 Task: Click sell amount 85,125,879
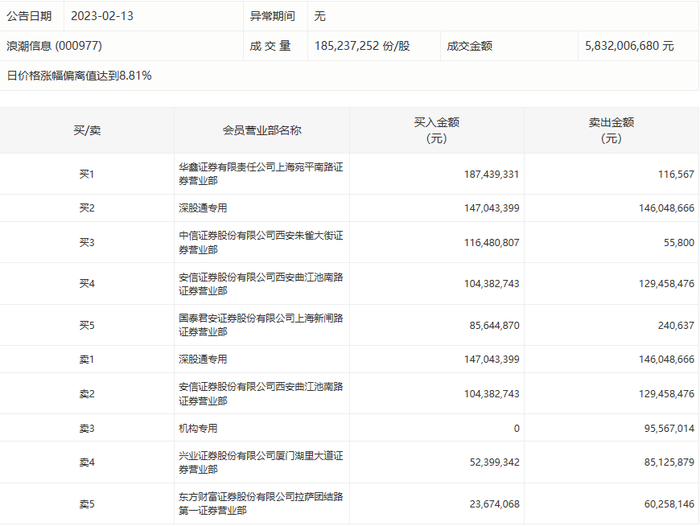[669, 463]
